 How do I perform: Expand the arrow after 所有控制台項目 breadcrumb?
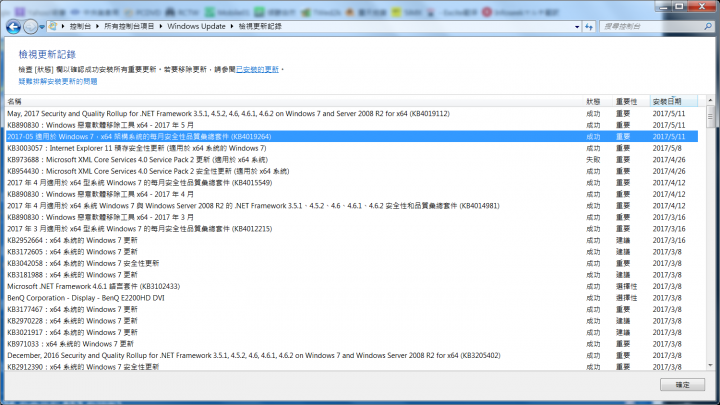(x=161, y=27)
